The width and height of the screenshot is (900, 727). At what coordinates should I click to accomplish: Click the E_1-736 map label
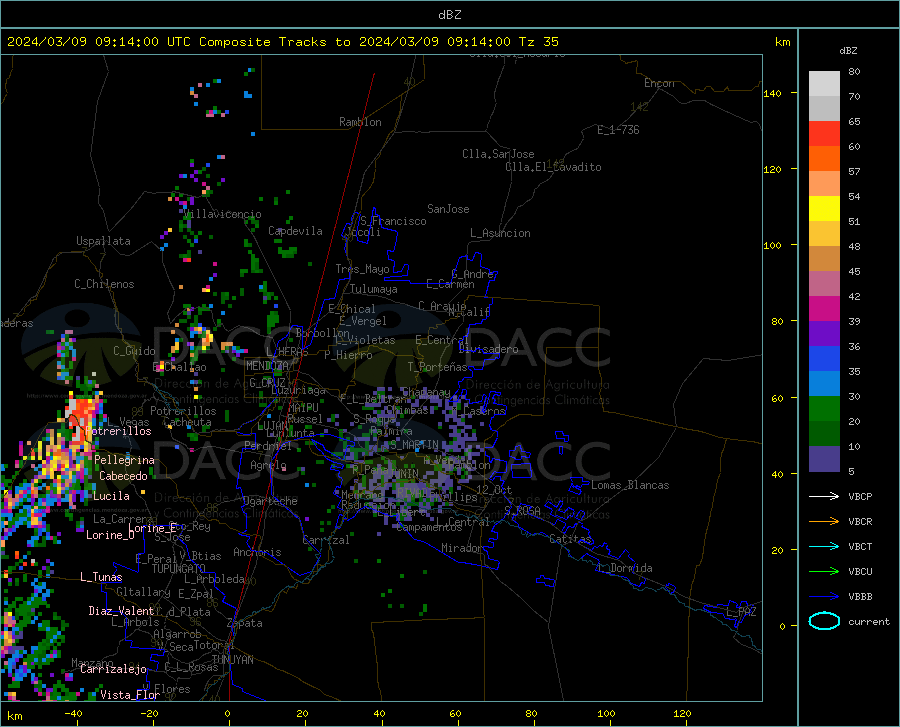(618, 130)
